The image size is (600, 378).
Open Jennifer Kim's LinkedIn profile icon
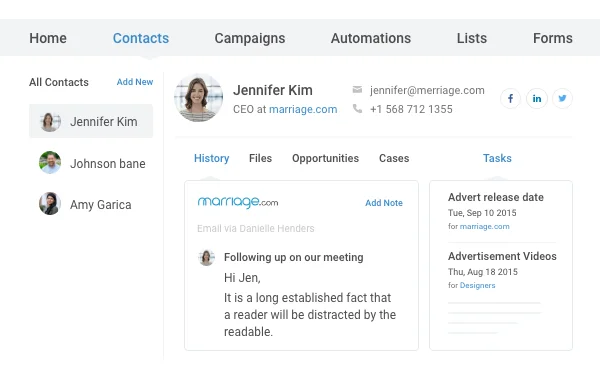pyautogui.click(x=537, y=99)
